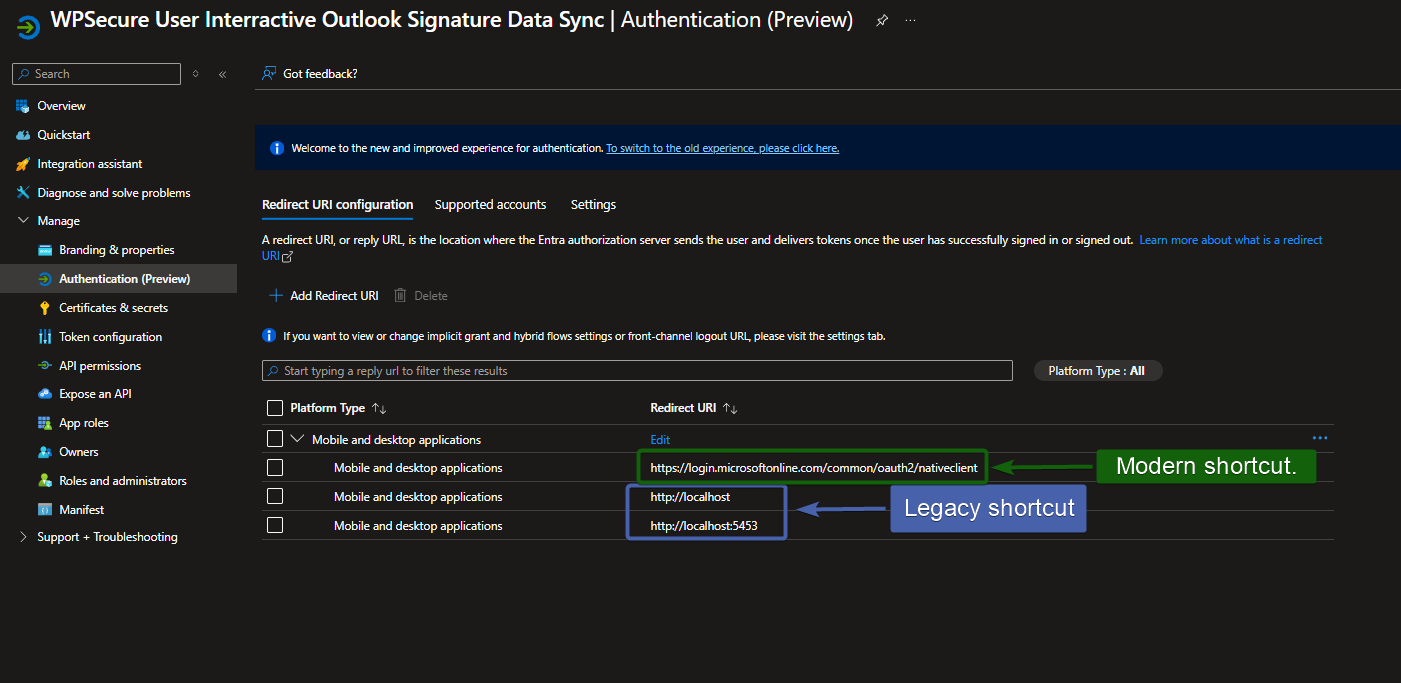Click the switch to old experience link
Image resolution: width=1401 pixels, height=683 pixels.
(x=722, y=148)
